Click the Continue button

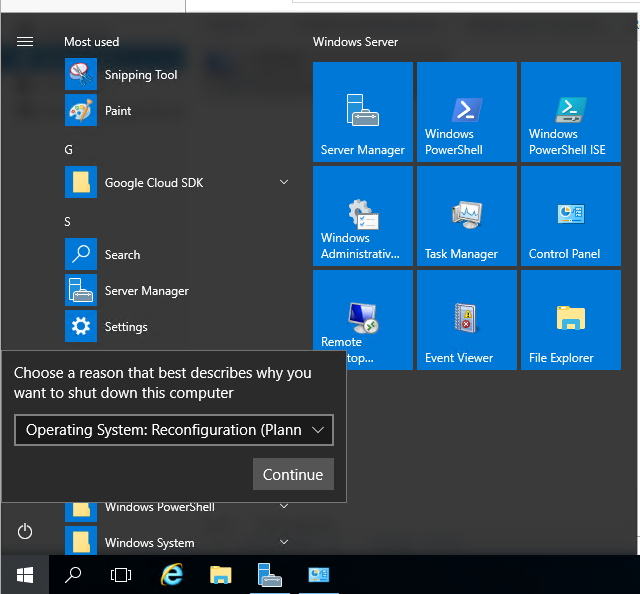point(292,475)
